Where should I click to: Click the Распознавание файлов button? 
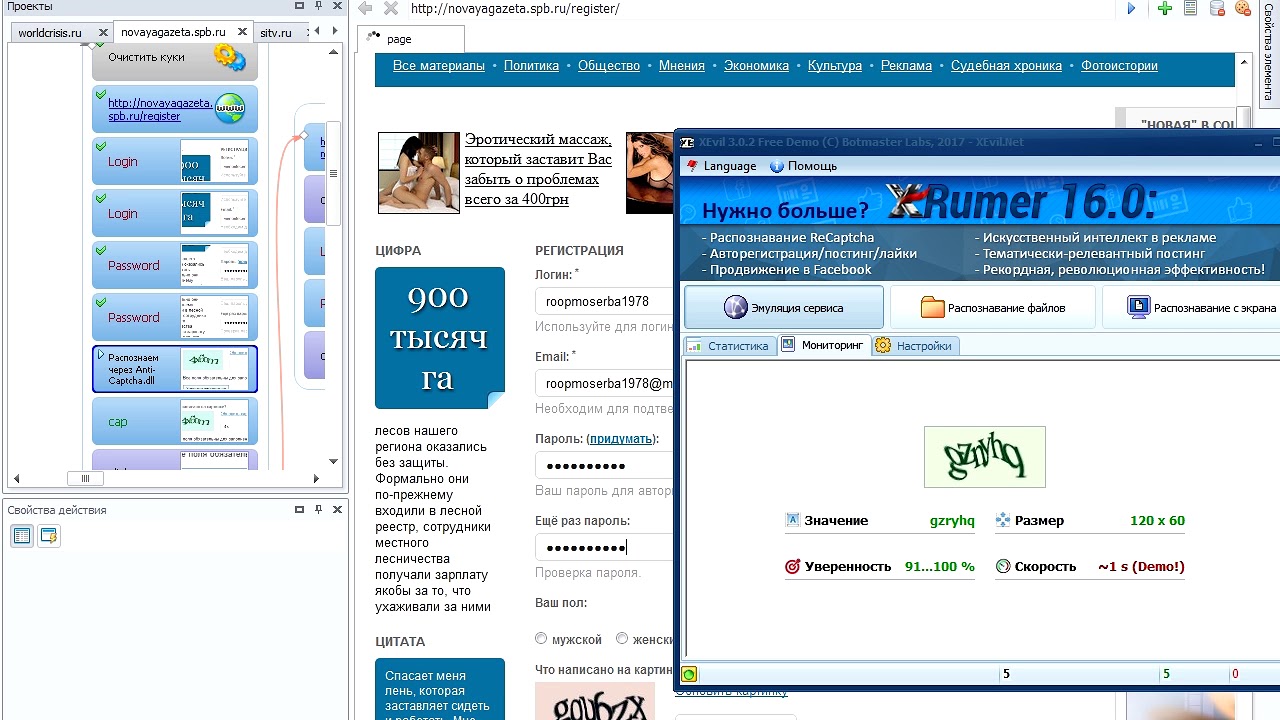(x=993, y=308)
